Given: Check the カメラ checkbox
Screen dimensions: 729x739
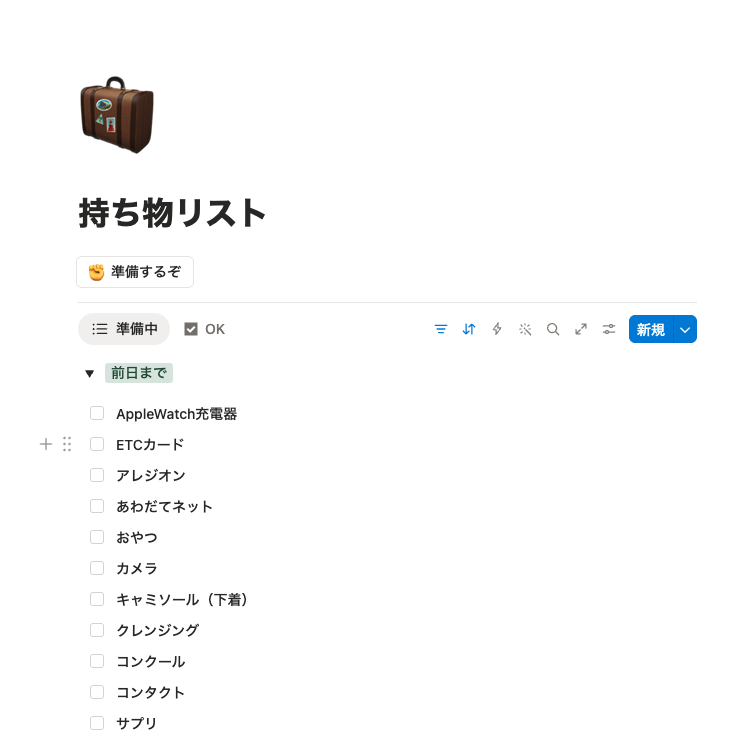Looking at the screenshot, I should coord(97,568).
